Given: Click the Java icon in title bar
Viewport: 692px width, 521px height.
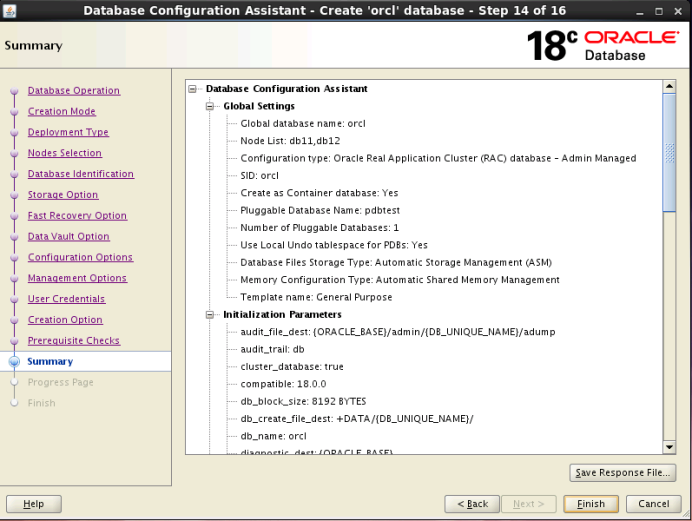Looking at the screenshot, I should pos(11,10).
